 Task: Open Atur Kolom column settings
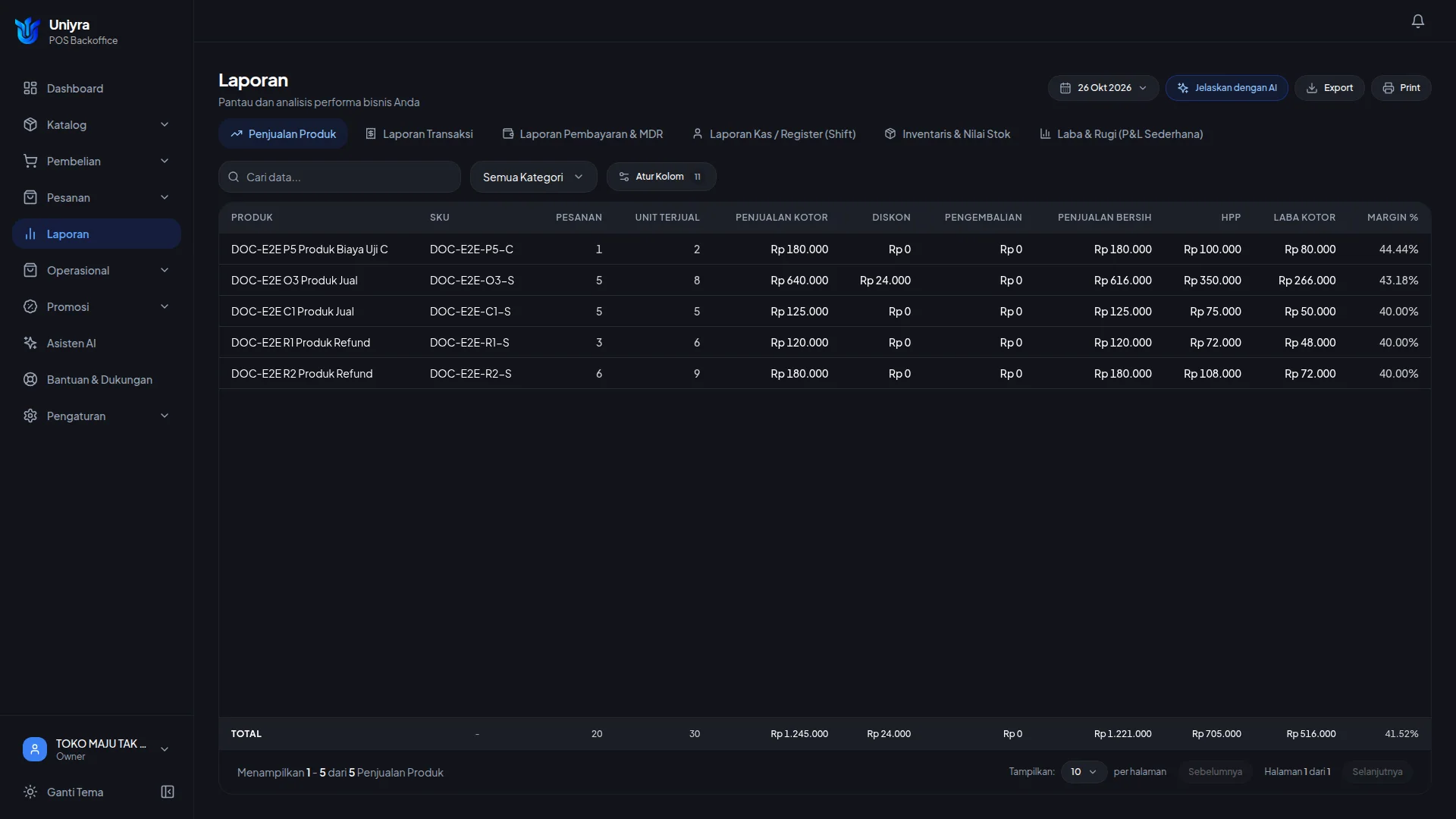661,177
